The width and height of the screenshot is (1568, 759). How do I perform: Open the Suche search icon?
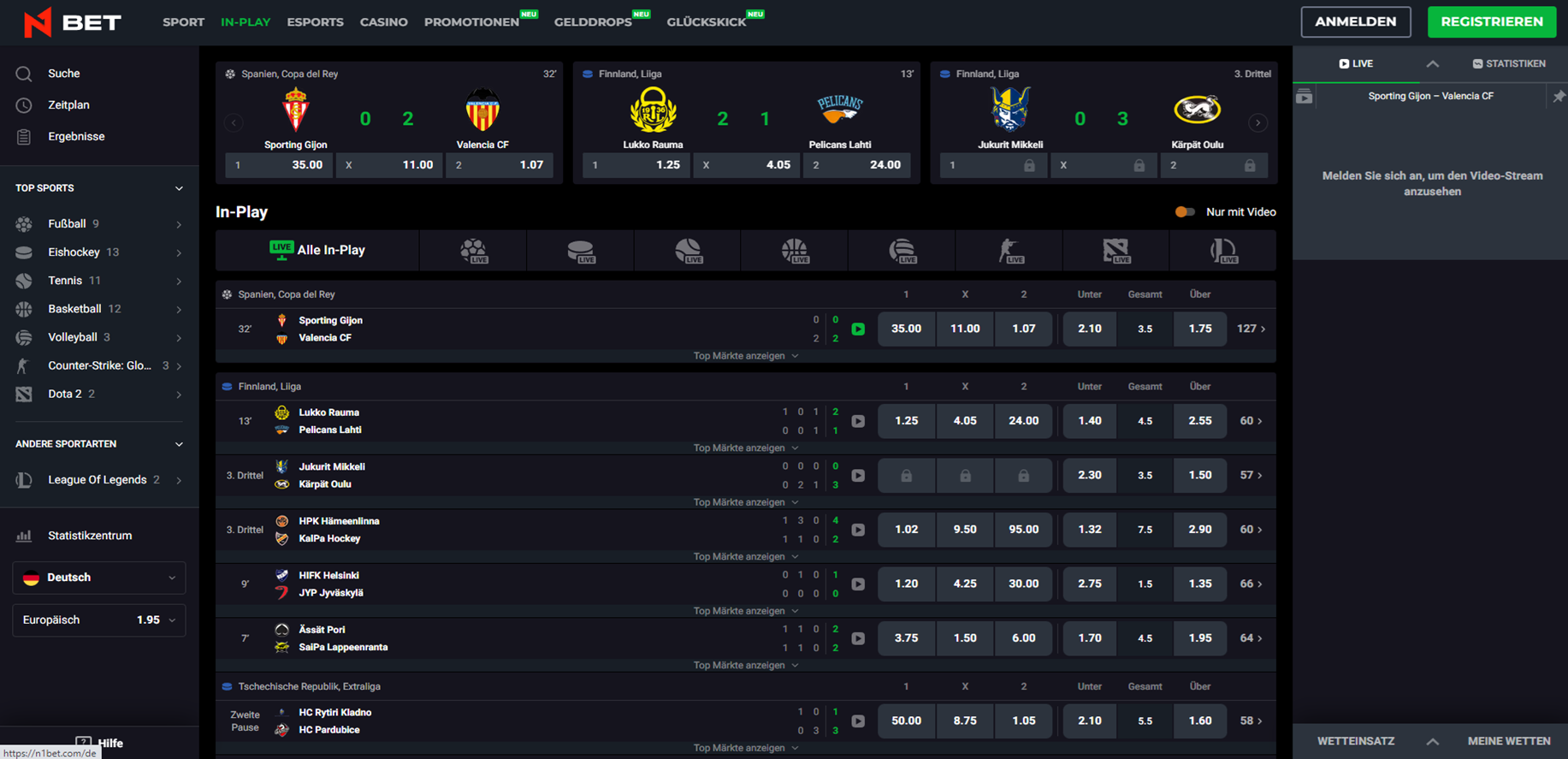point(24,74)
